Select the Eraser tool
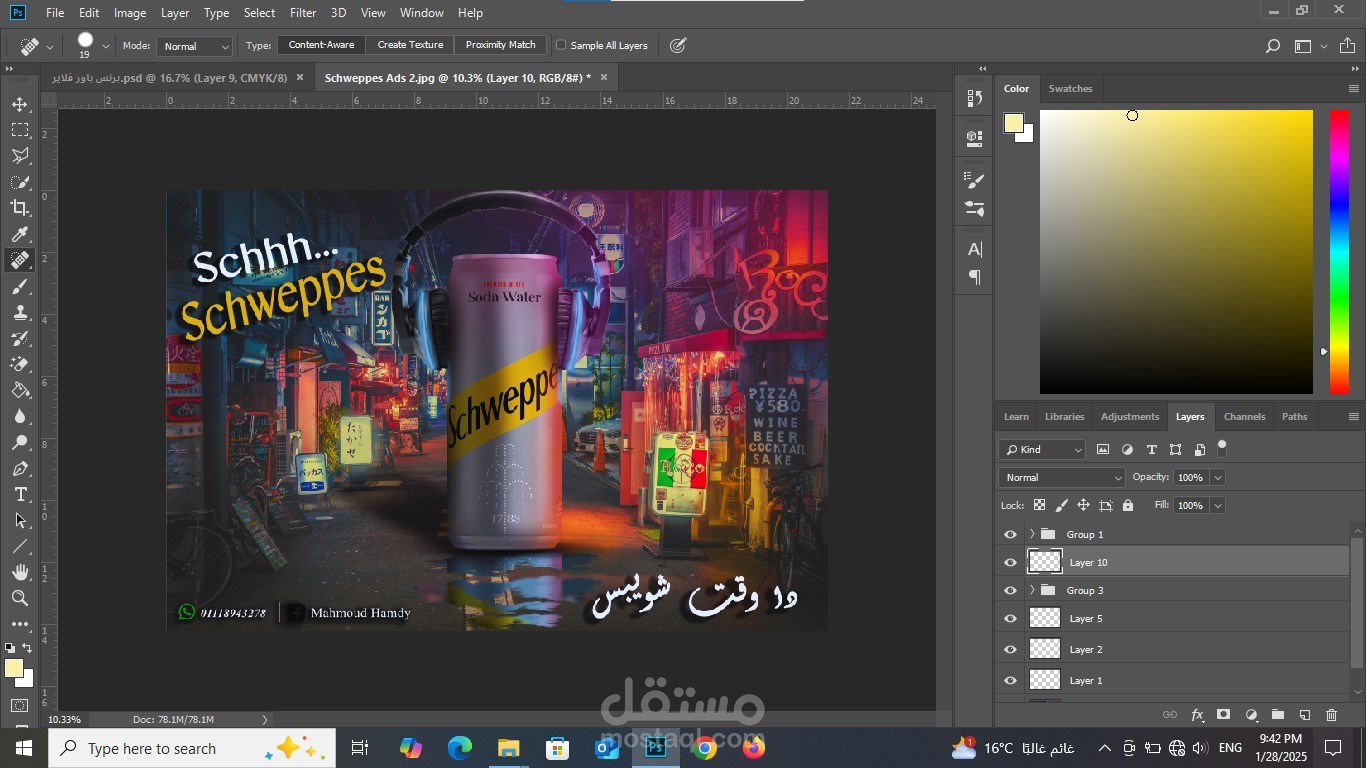Viewport: 1366px width, 768px height. (x=20, y=364)
